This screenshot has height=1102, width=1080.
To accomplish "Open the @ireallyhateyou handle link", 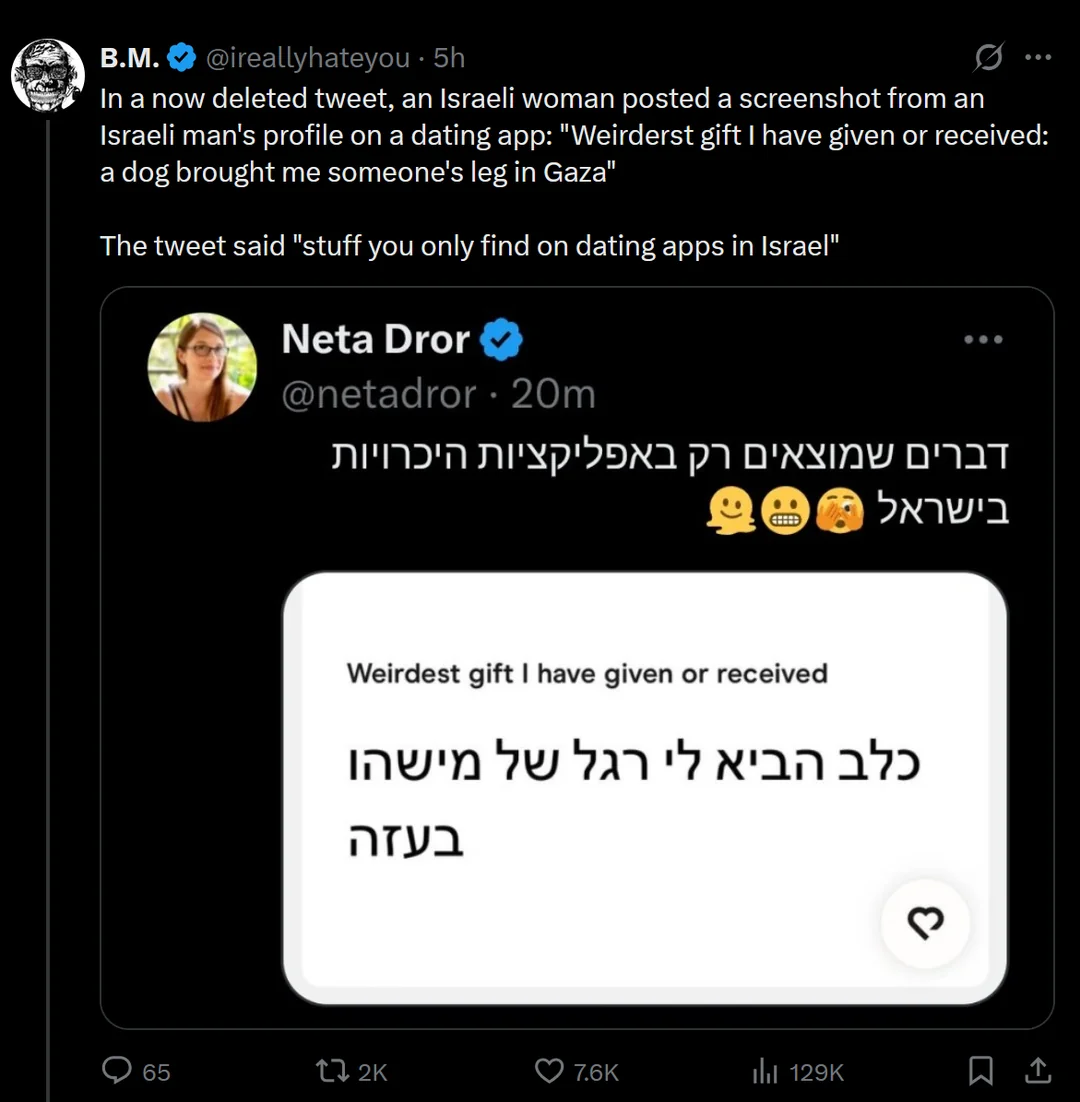I will 308,58.
